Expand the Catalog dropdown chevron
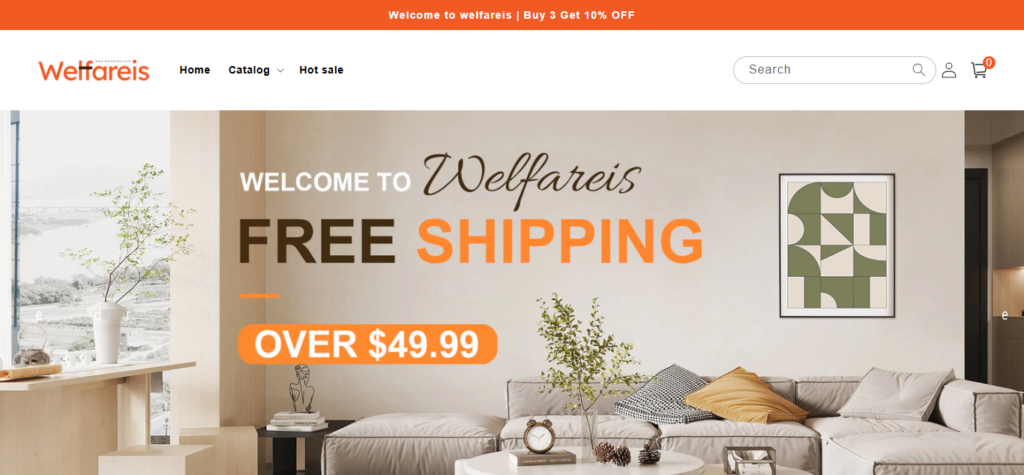The height and width of the screenshot is (475, 1024). click(280, 71)
